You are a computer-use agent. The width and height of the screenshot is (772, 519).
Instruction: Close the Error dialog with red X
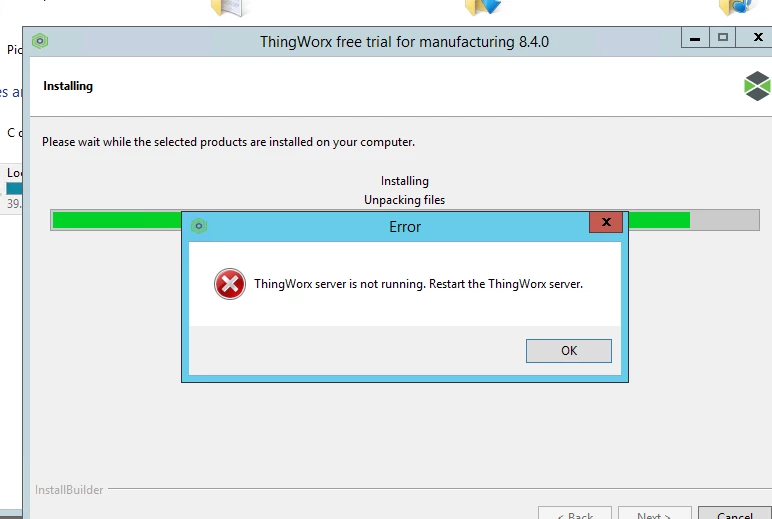[x=606, y=222]
